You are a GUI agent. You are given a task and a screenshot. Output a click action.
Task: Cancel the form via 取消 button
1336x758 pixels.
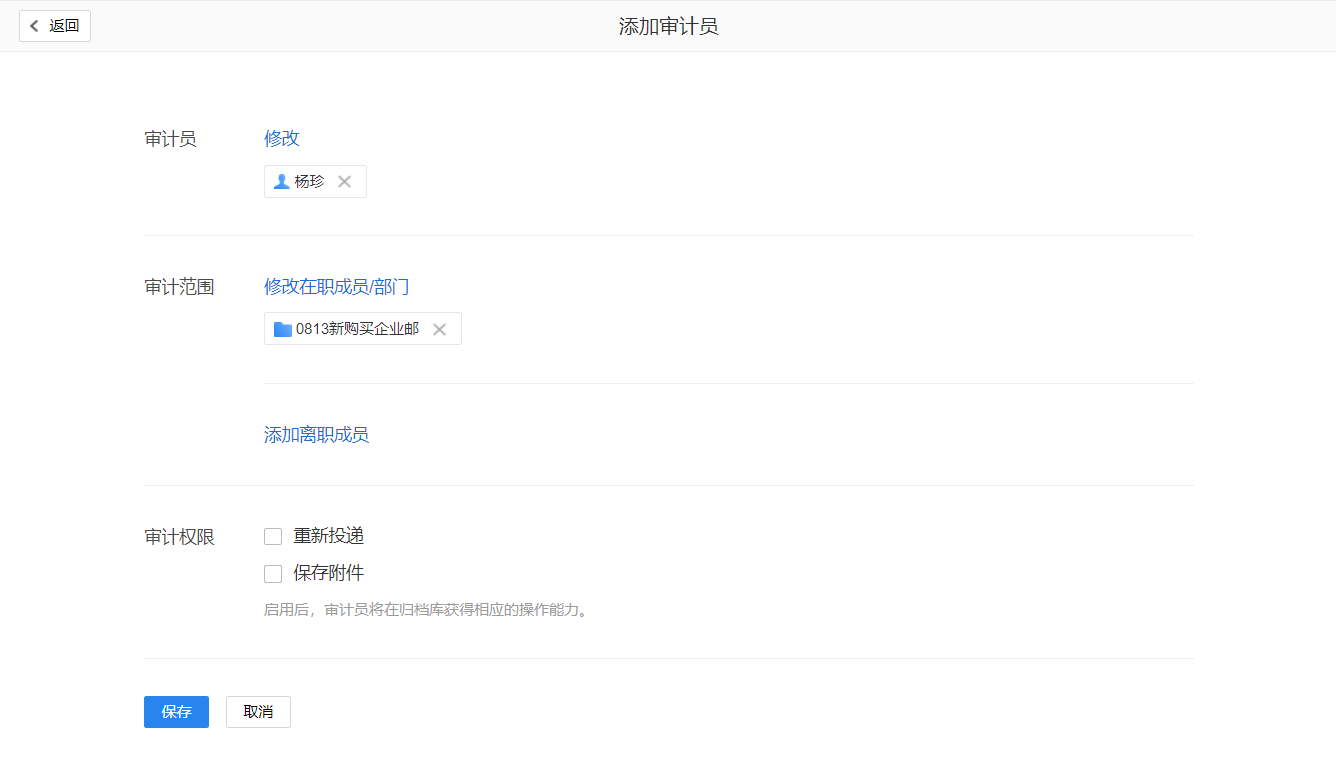point(258,711)
